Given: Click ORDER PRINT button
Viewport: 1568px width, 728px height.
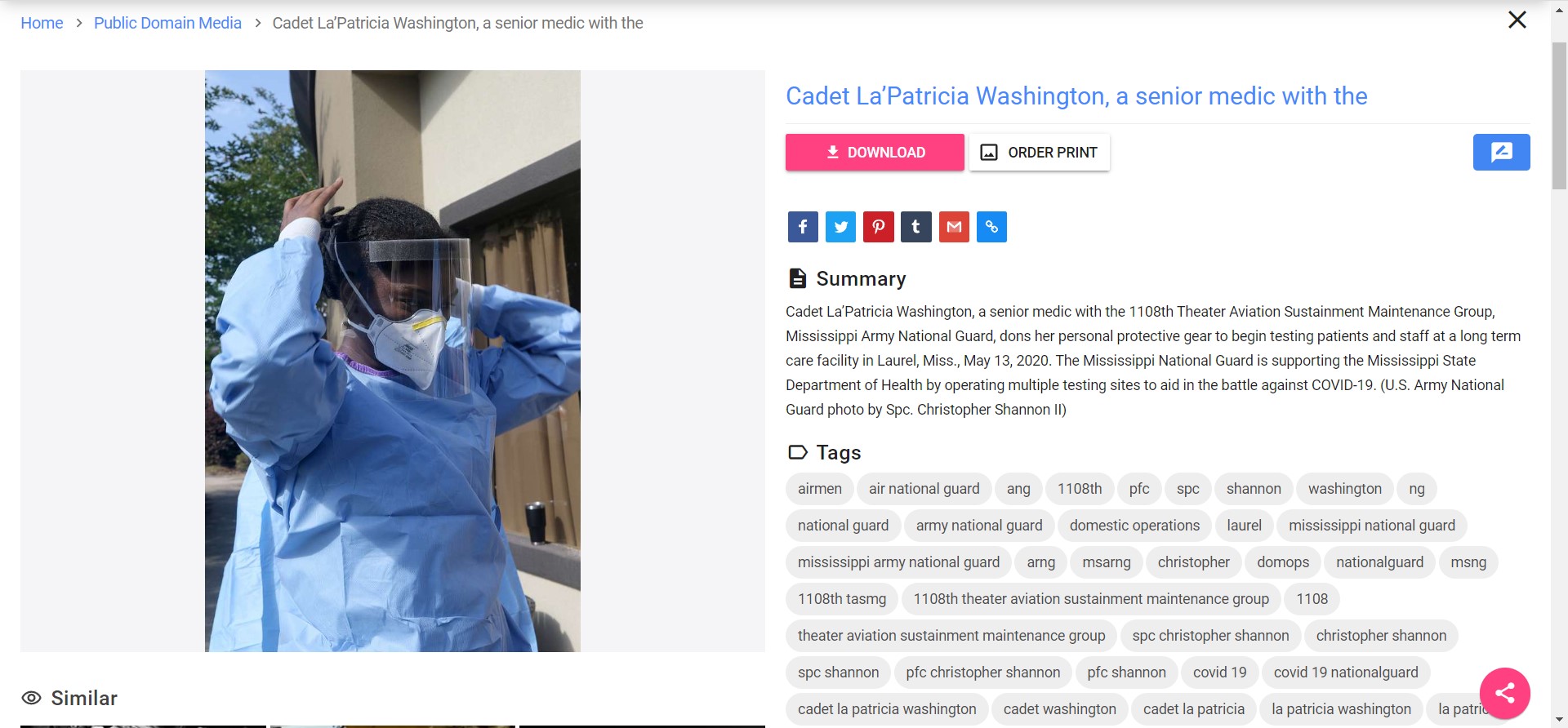Looking at the screenshot, I should [x=1039, y=153].
